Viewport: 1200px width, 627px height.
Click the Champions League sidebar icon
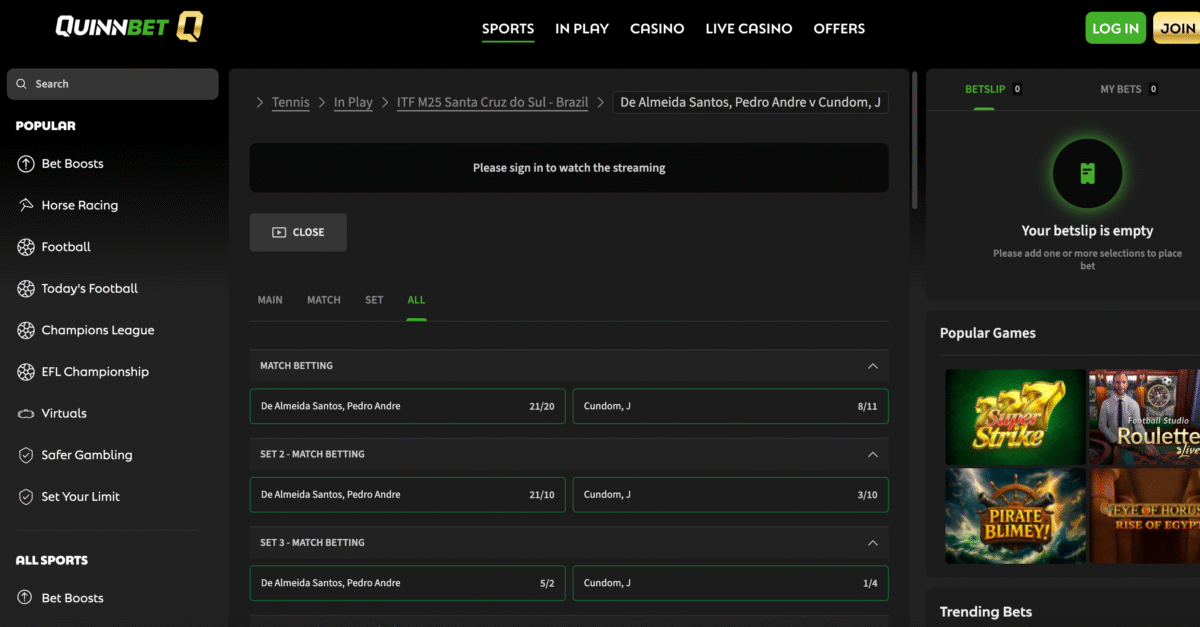[x=26, y=330]
